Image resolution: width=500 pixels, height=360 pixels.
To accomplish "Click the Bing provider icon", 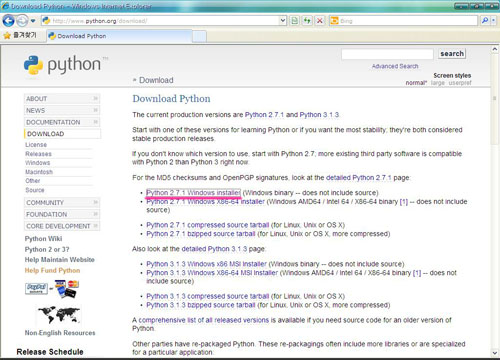I will [x=334, y=21].
